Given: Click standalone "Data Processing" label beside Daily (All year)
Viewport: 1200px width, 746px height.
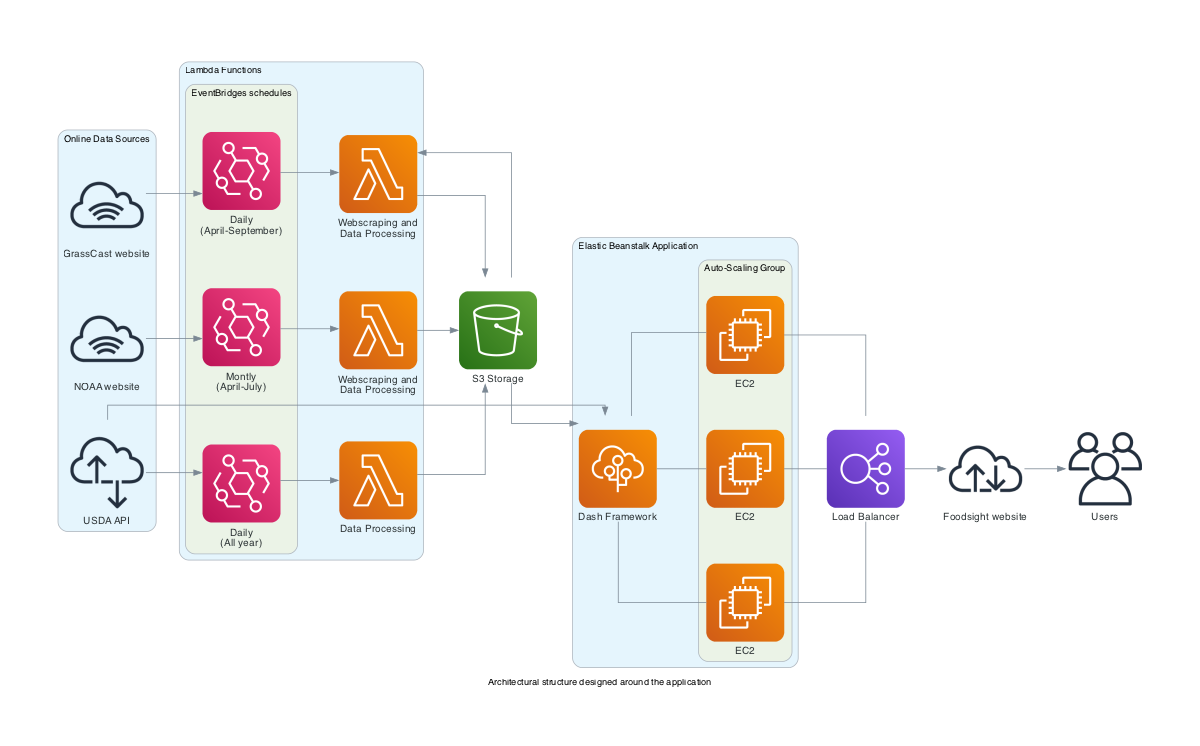Looking at the screenshot, I should pyautogui.click(x=378, y=529).
